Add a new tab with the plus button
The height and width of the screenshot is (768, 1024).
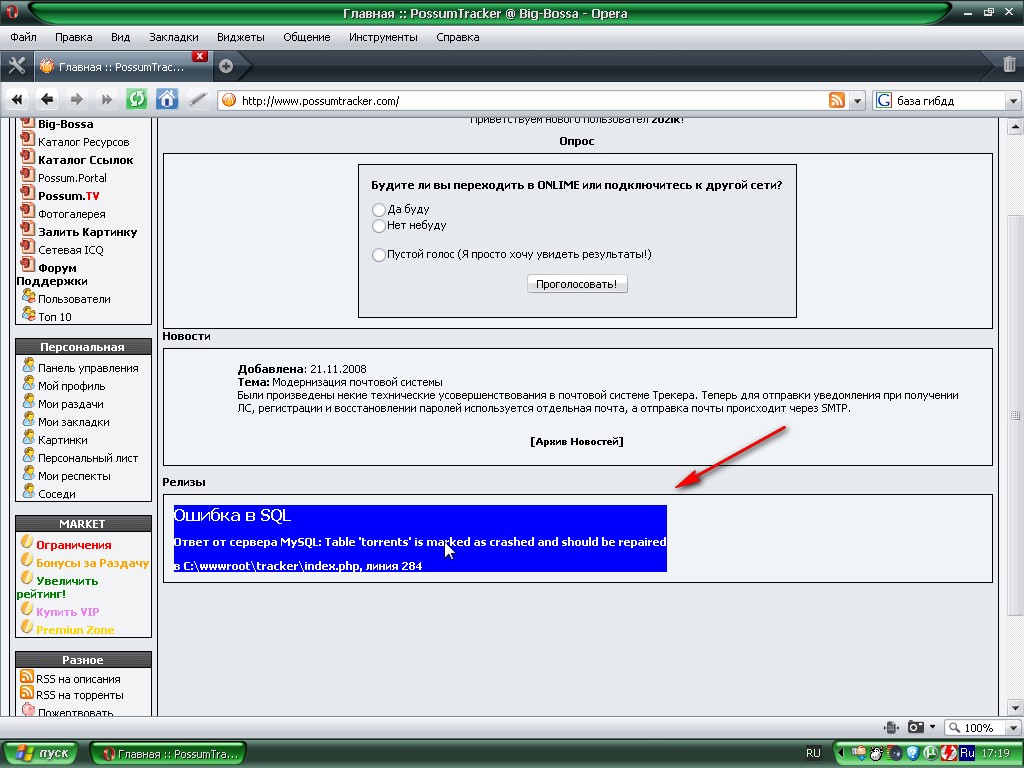tap(226, 66)
